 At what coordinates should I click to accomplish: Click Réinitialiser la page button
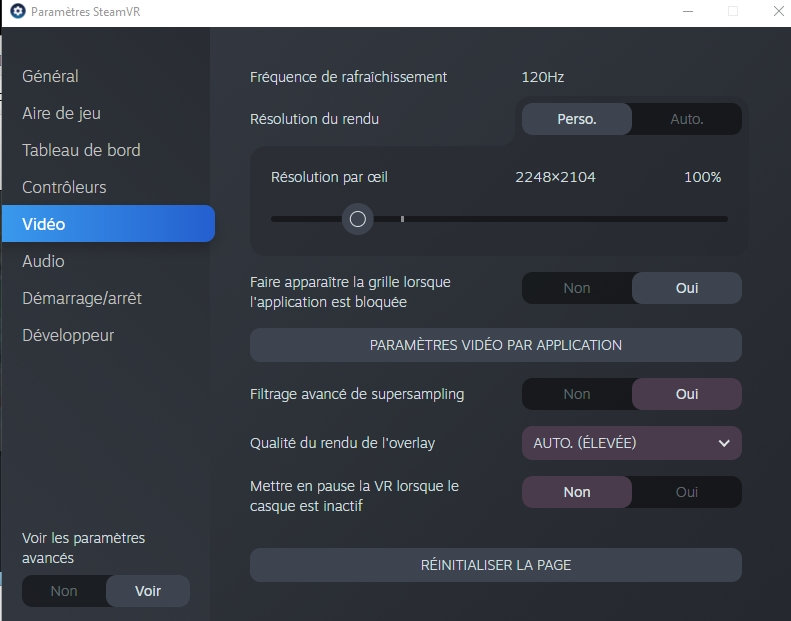(496, 565)
